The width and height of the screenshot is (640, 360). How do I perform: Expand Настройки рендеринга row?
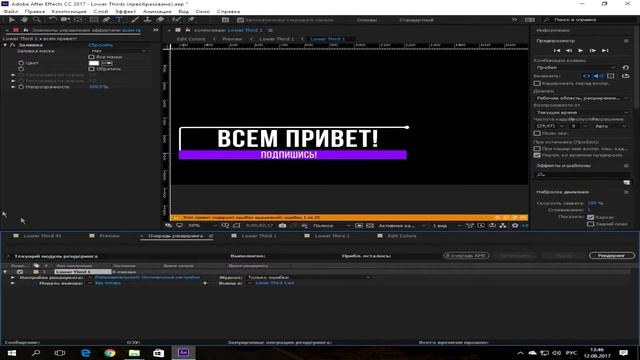[x=13, y=277]
